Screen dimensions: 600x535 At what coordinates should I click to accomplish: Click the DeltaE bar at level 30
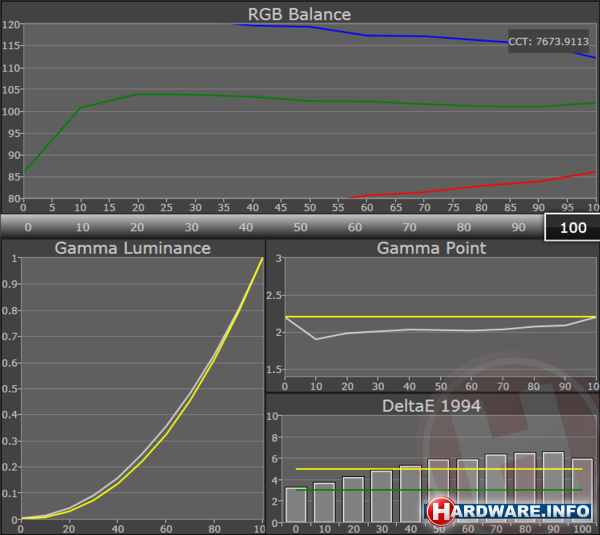(382, 496)
